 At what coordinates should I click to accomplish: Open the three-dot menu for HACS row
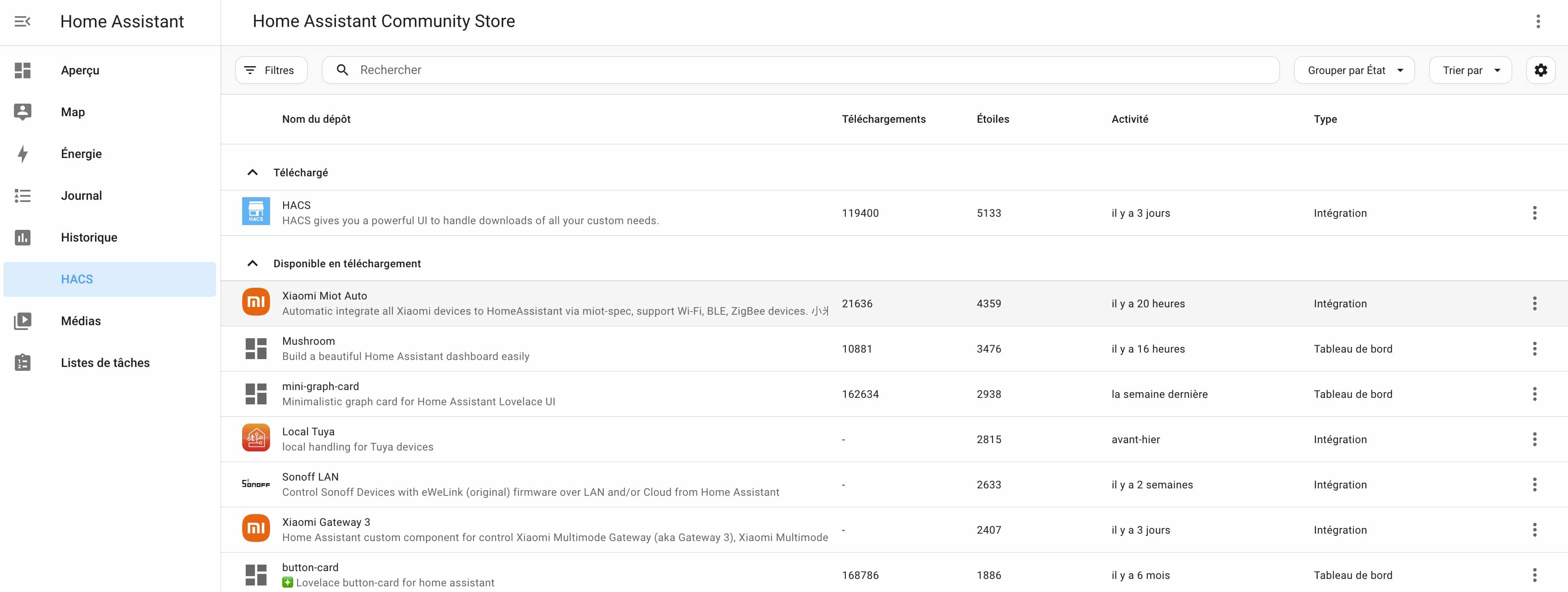point(1534,213)
